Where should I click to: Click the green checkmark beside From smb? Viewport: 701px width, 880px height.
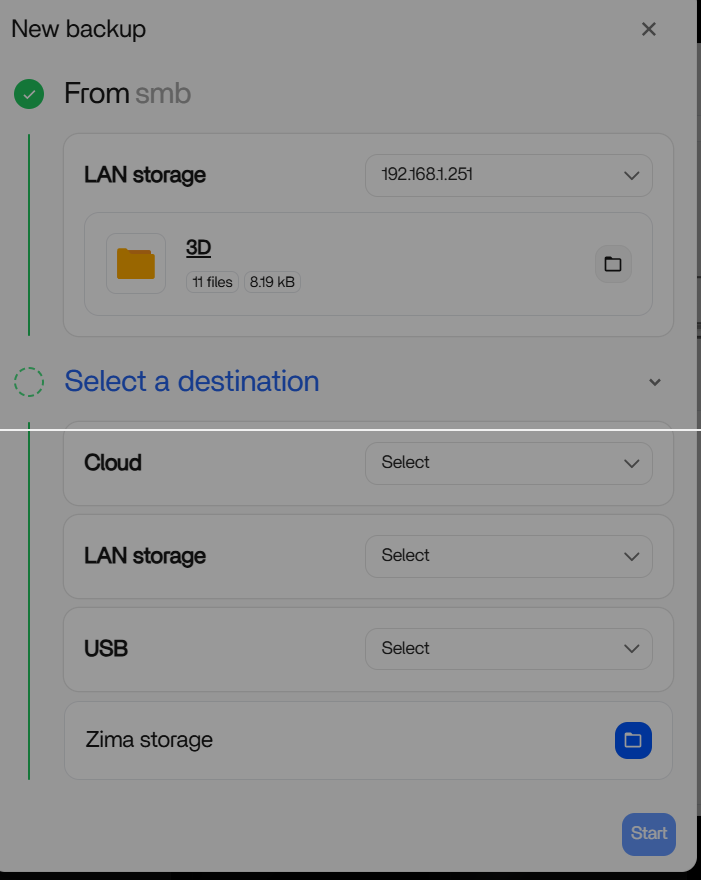pyautogui.click(x=29, y=95)
